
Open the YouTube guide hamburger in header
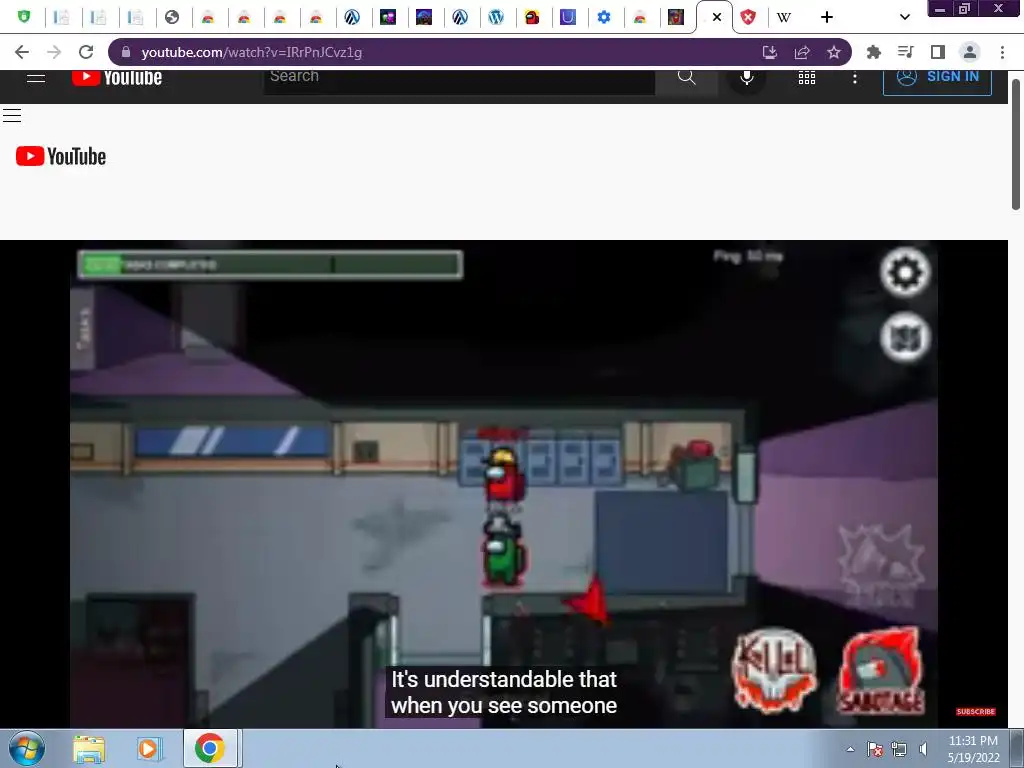pyautogui.click(x=36, y=78)
